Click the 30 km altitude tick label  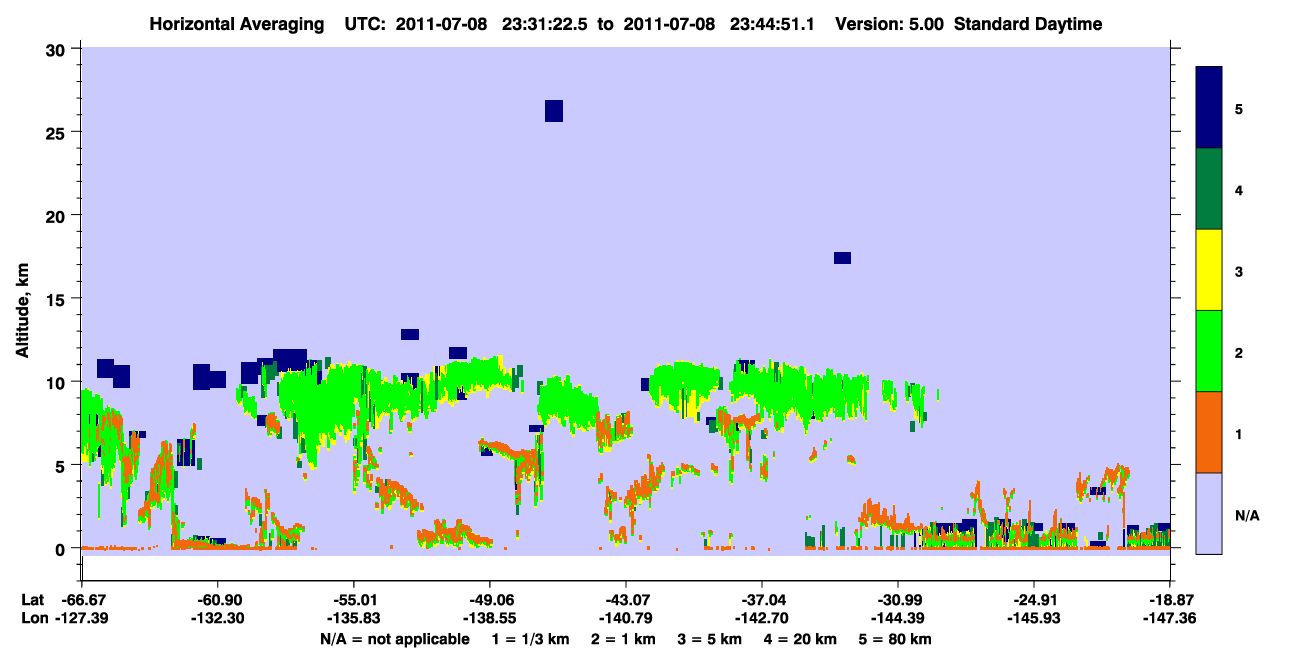click(x=57, y=49)
